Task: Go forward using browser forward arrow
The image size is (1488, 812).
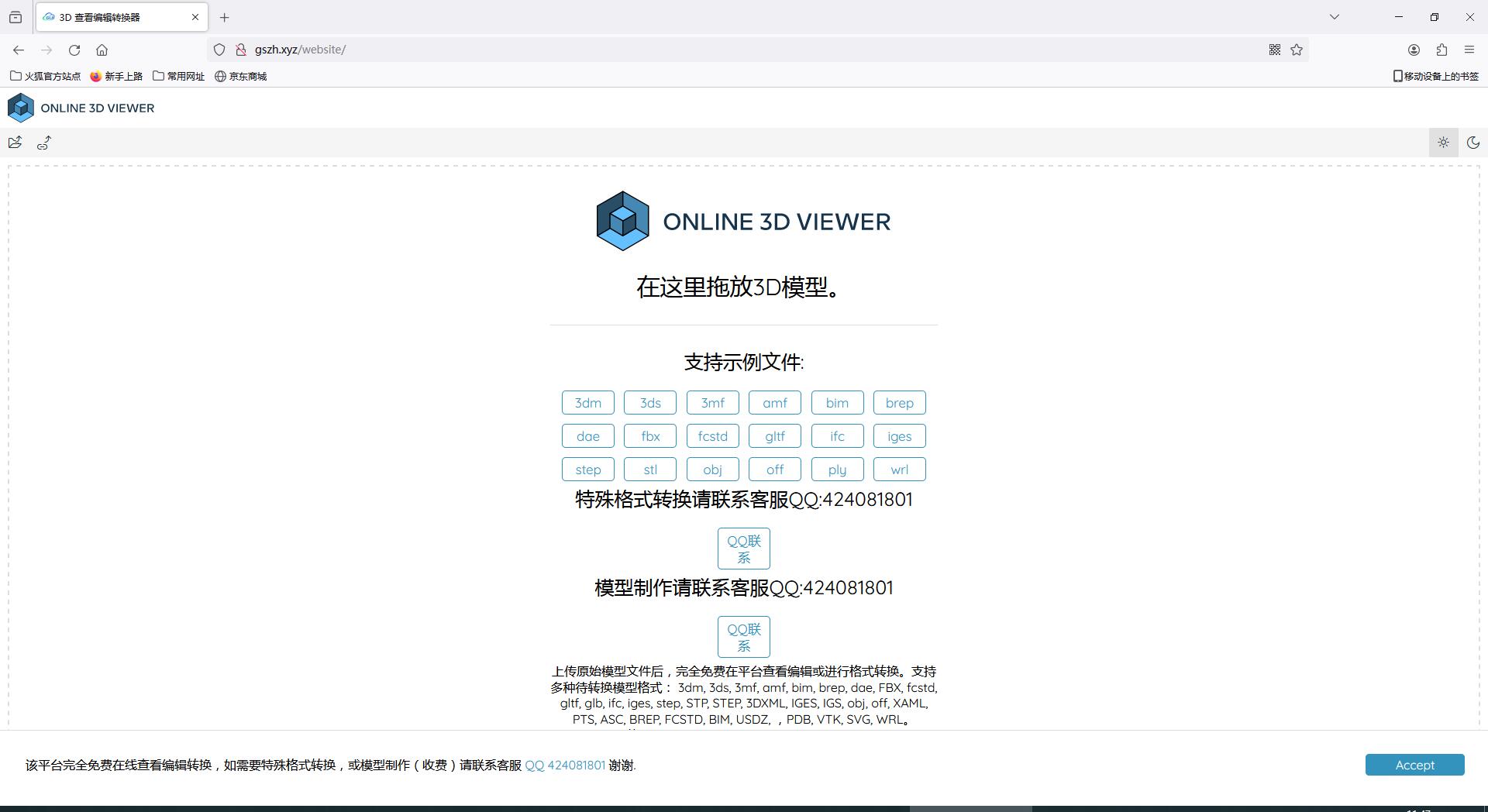Action: click(x=46, y=50)
